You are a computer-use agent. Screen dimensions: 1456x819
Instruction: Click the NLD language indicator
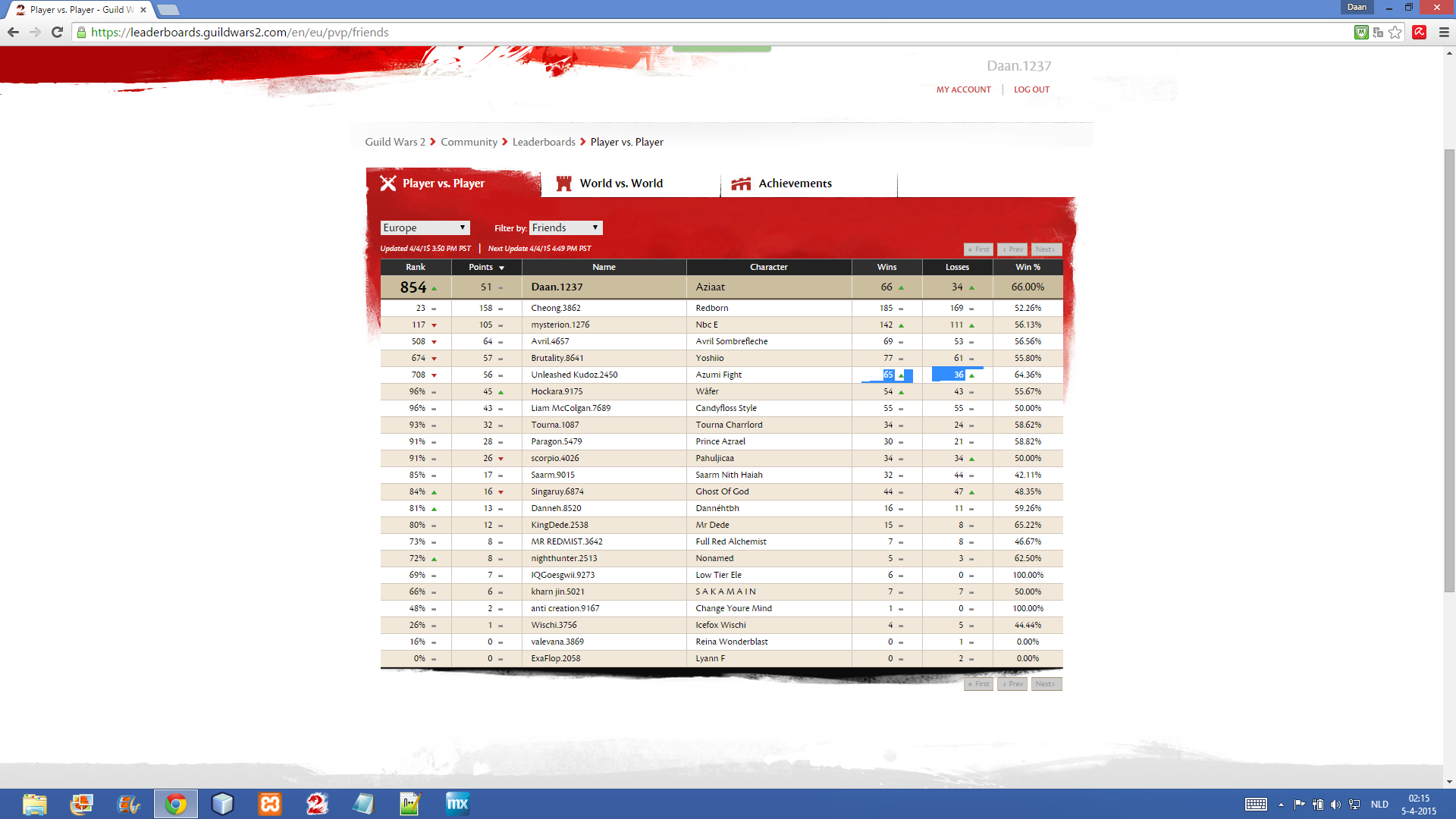(x=1379, y=805)
